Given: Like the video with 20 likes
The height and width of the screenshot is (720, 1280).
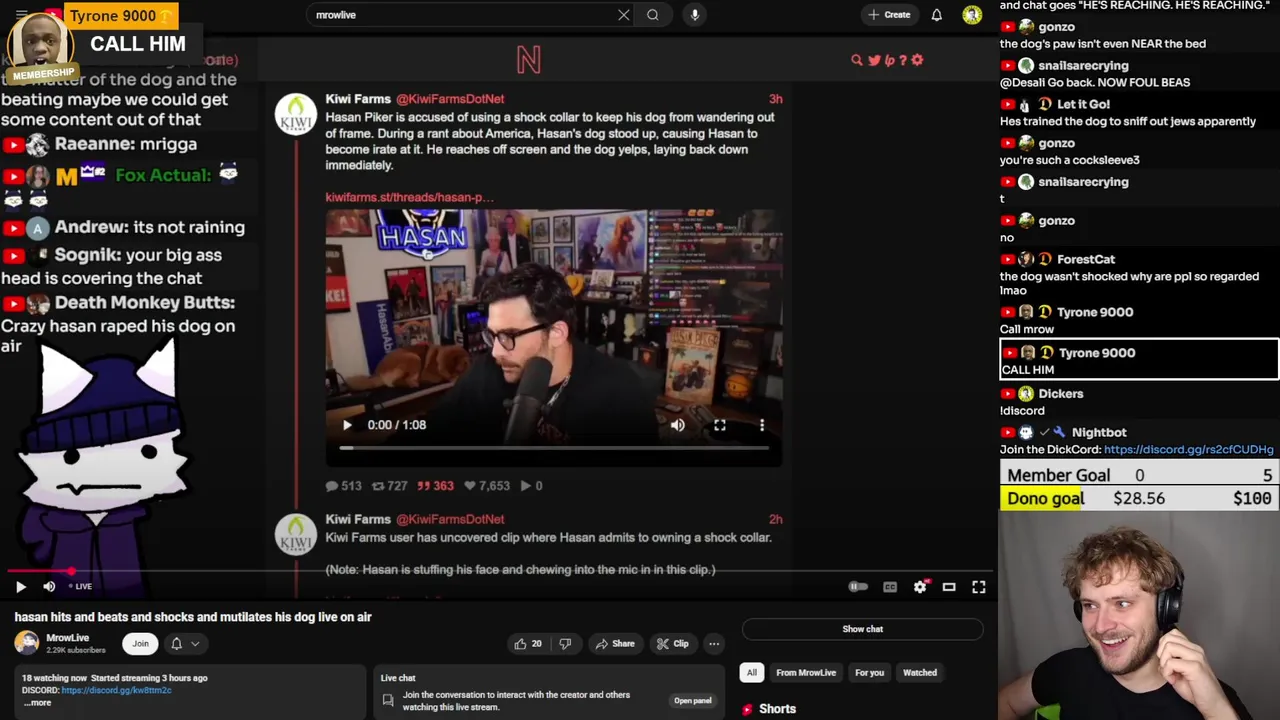Looking at the screenshot, I should 528,644.
